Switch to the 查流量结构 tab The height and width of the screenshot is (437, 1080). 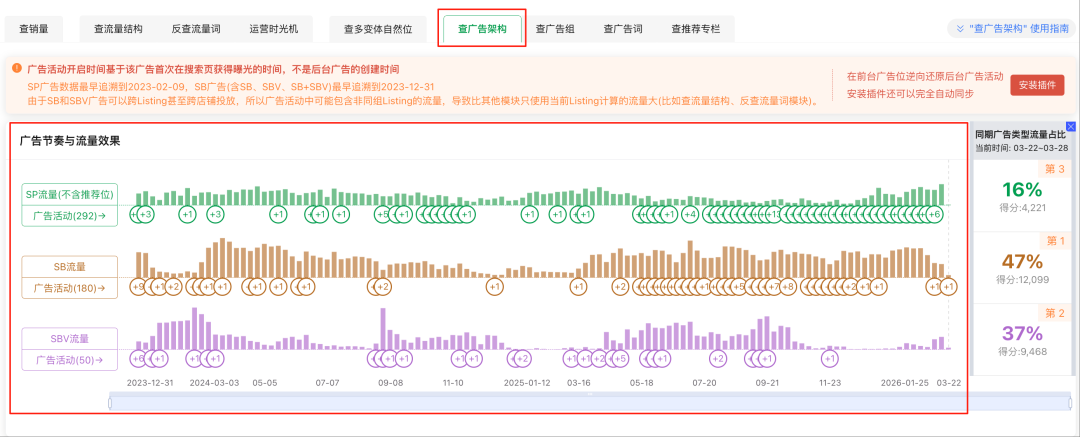click(118, 30)
